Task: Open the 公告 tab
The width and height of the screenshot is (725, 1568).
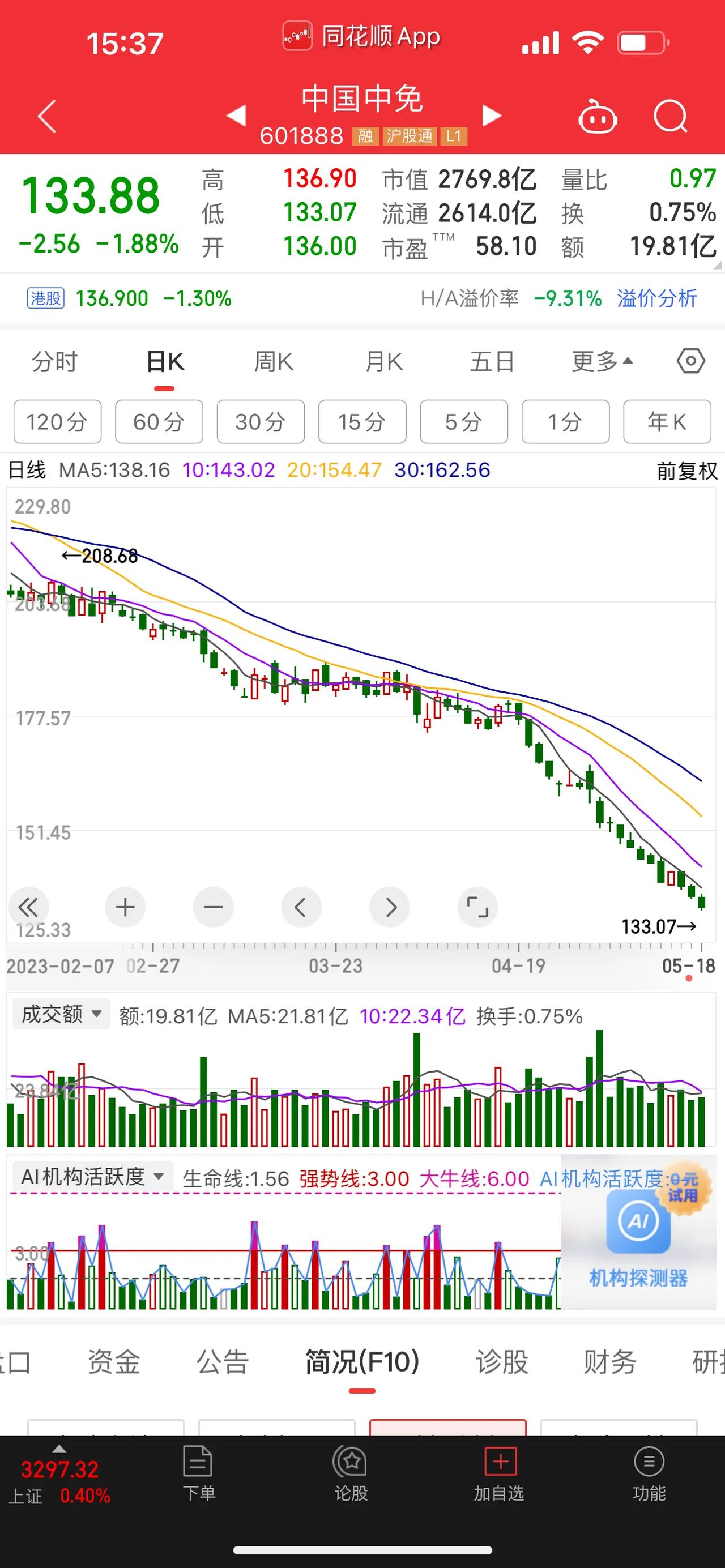Action: (x=223, y=1362)
